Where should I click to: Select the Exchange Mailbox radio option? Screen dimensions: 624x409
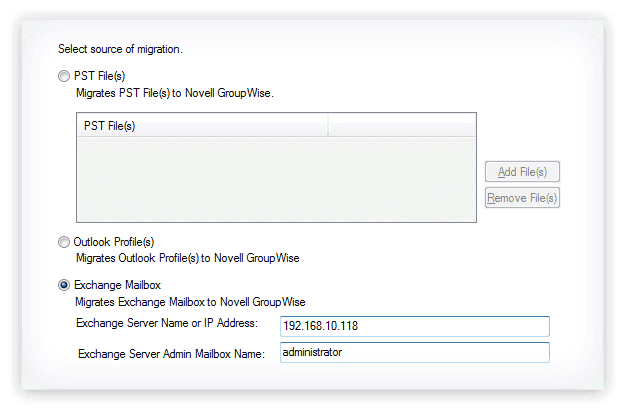pyautogui.click(x=64, y=285)
